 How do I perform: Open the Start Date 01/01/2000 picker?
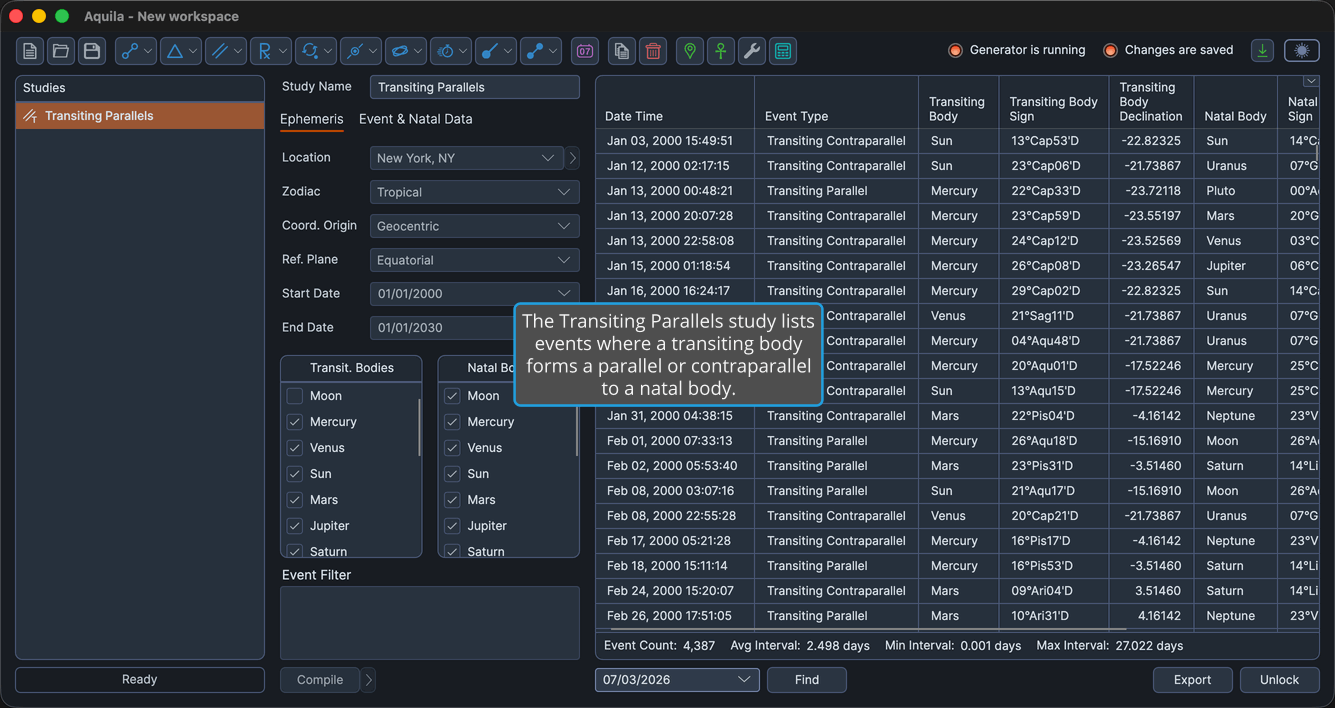point(475,294)
